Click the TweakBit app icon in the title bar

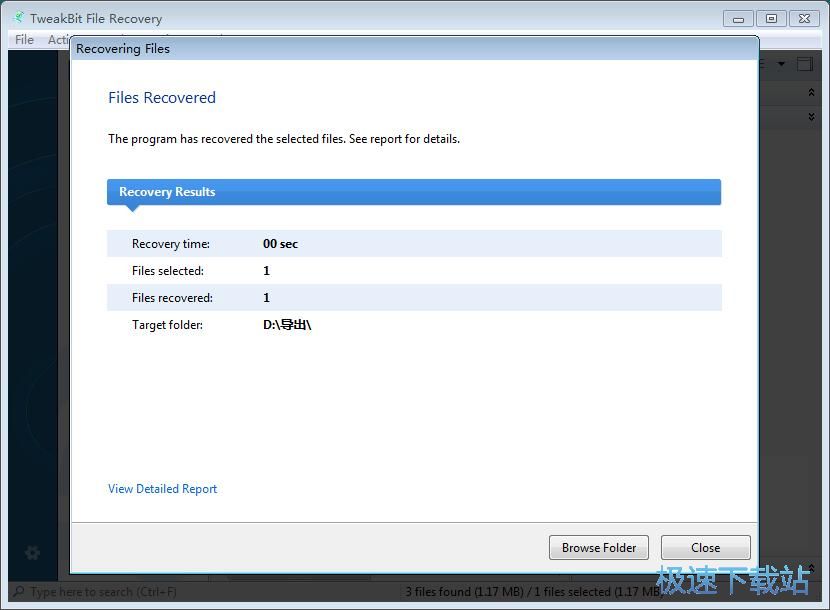[19, 18]
